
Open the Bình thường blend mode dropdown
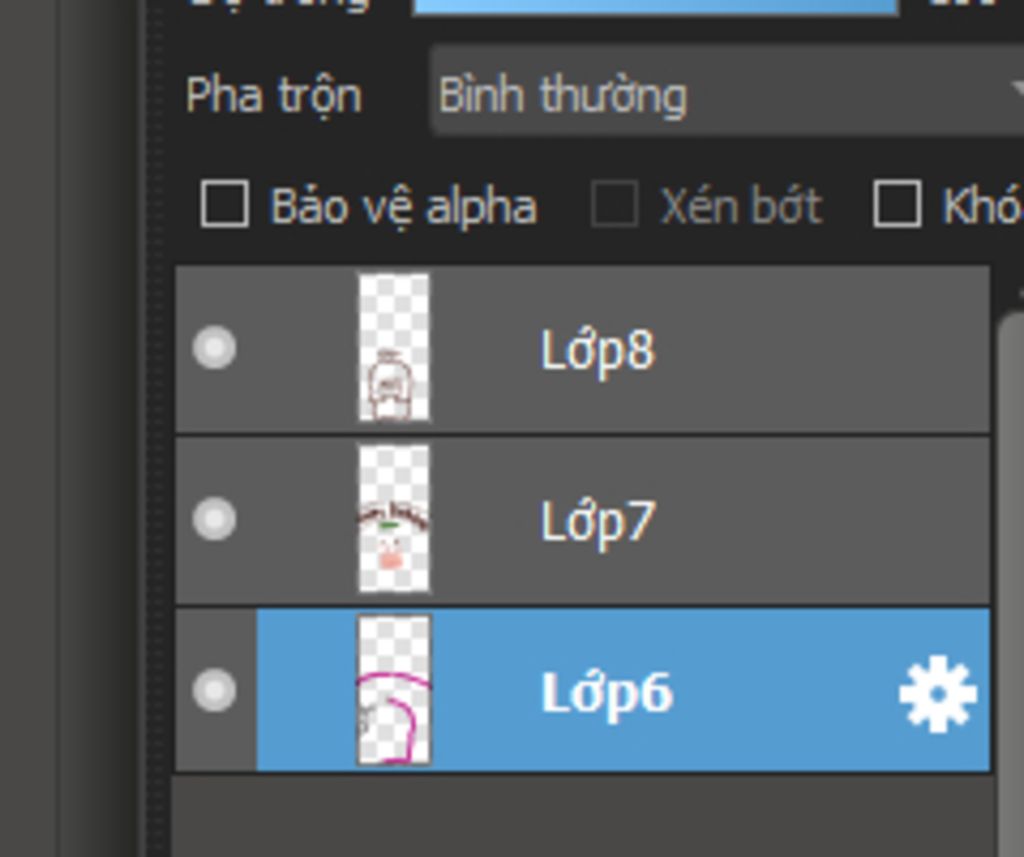pos(727,91)
